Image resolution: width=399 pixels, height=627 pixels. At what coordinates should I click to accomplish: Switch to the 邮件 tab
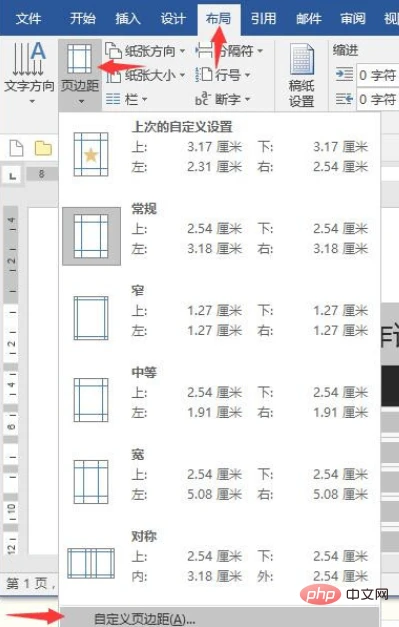coord(309,18)
